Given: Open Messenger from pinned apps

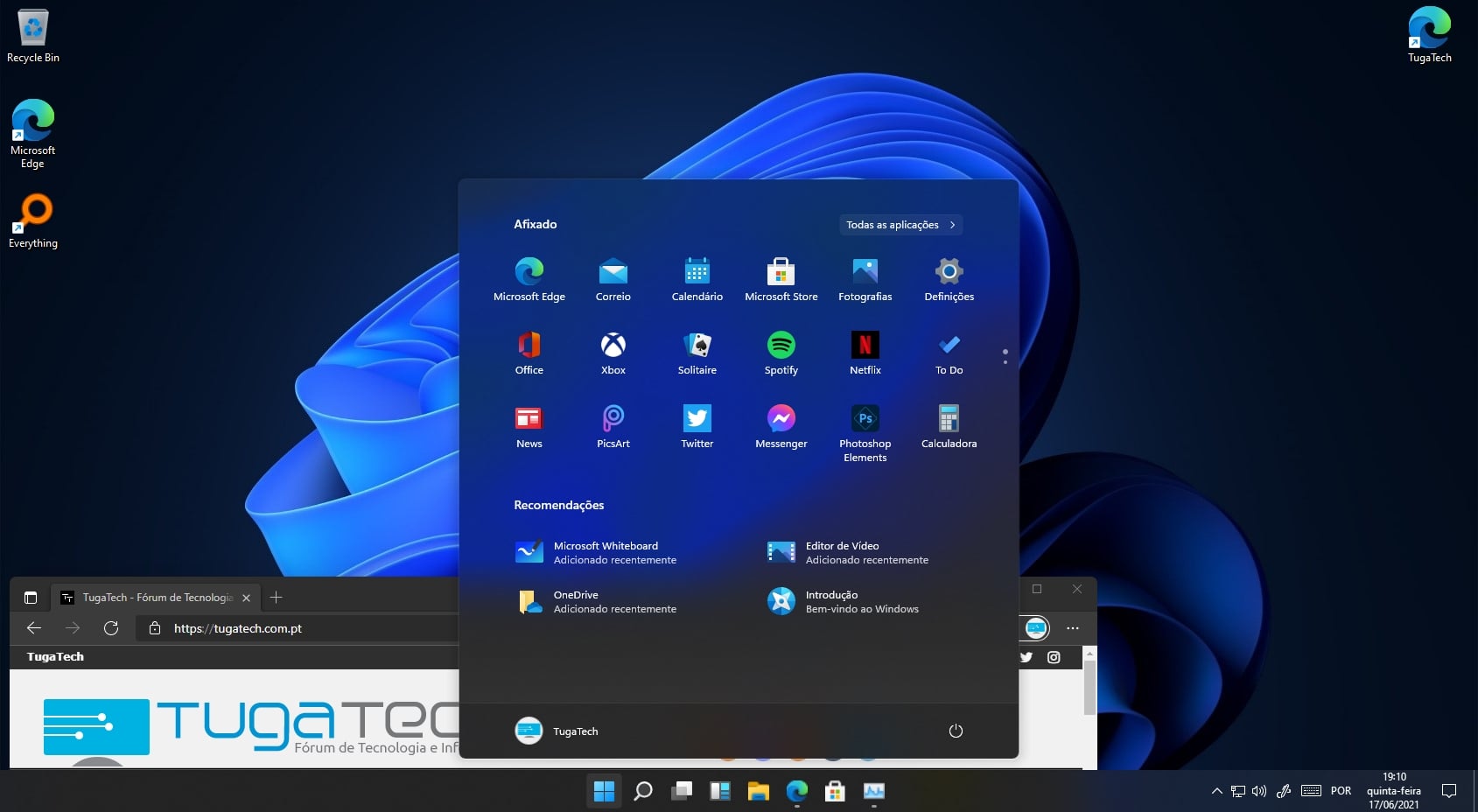Looking at the screenshot, I should coord(781,427).
